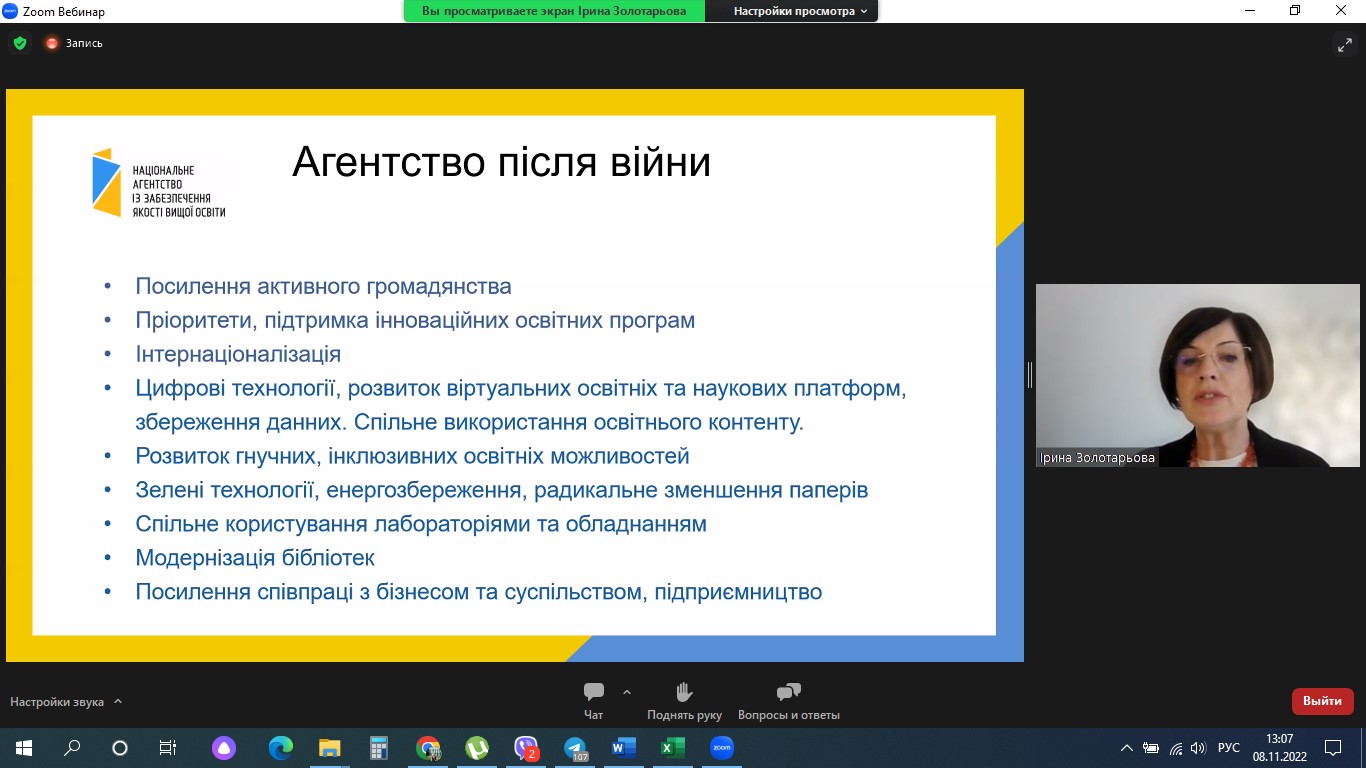Open the Chat panel icon
This screenshot has width=1366, height=768.
(x=594, y=692)
